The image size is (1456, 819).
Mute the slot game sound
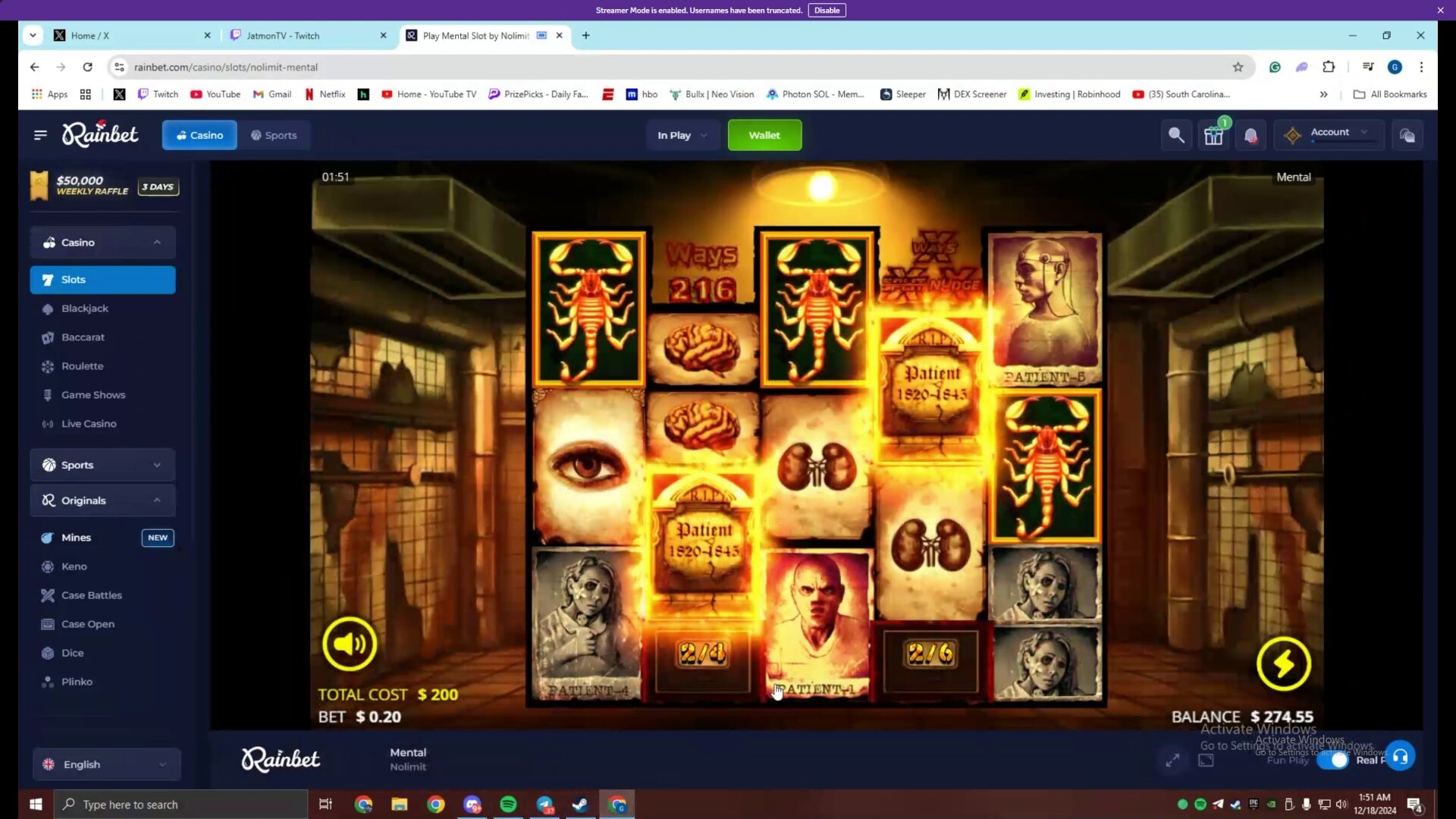click(350, 644)
